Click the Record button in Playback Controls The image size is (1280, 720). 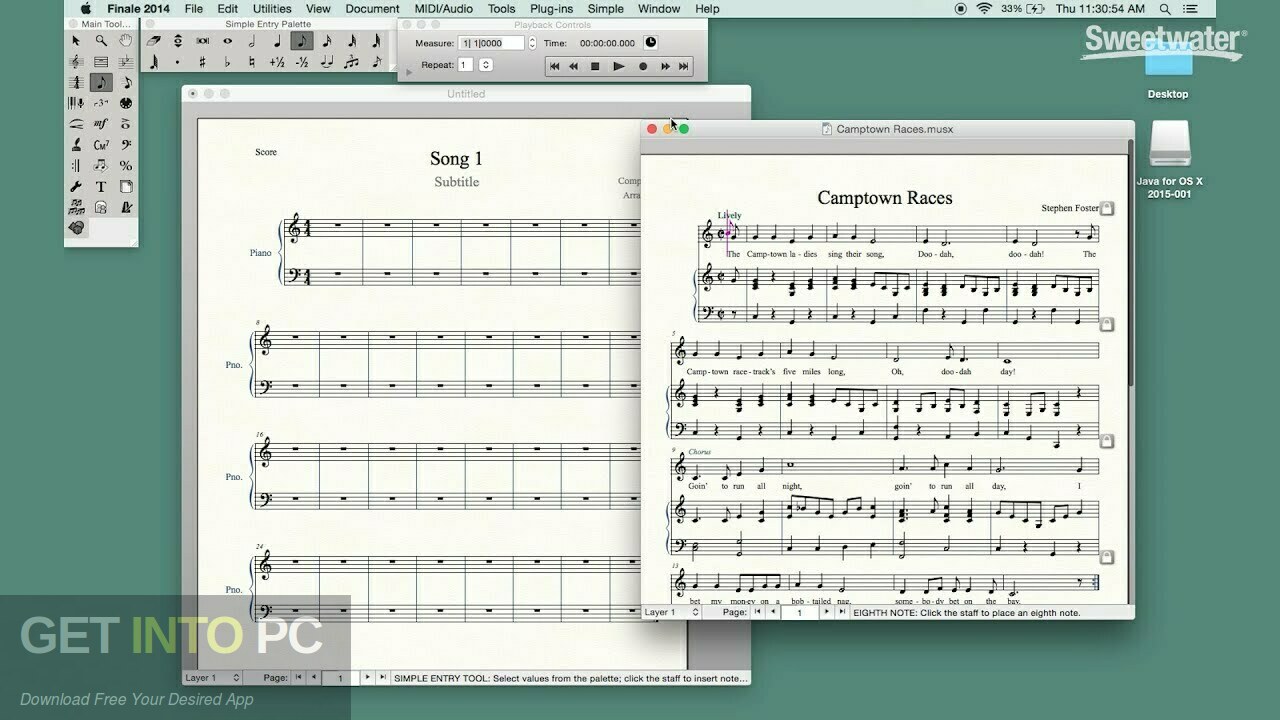pyautogui.click(x=642, y=66)
